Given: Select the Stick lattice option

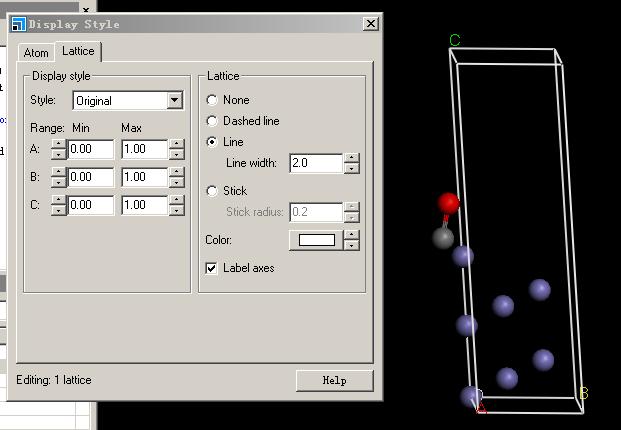Looking at the screenshot, I should (x=212, y=191).
